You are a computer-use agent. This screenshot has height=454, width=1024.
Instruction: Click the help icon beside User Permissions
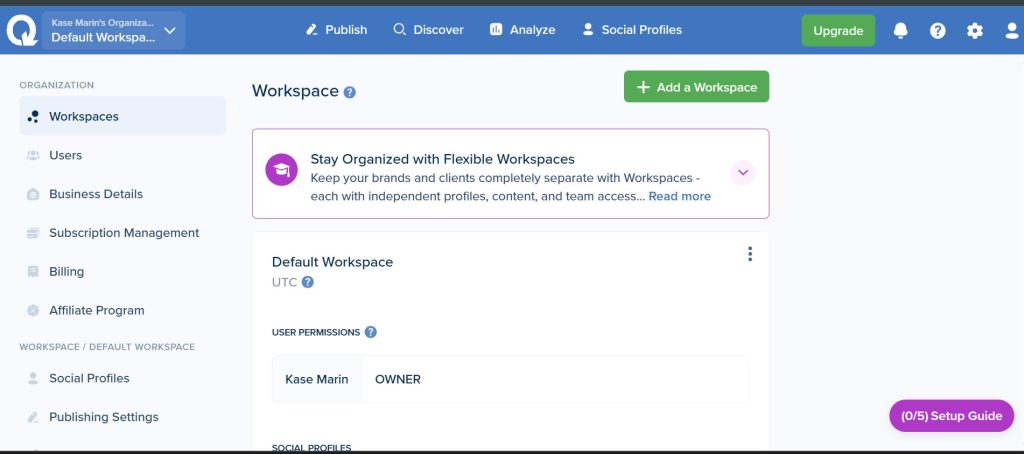point(370,332)
